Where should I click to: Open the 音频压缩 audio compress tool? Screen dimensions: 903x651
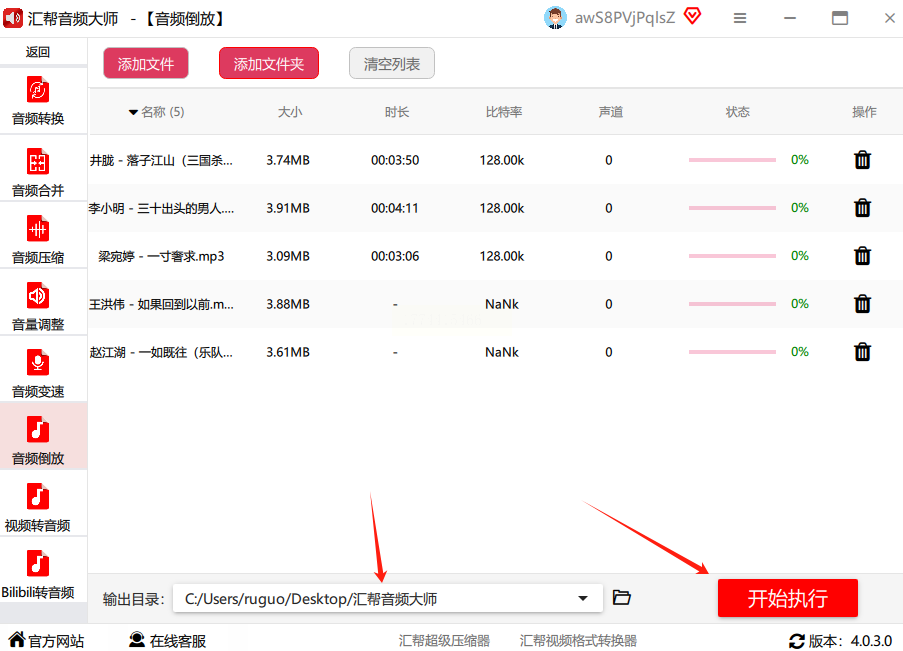point(38,239)
